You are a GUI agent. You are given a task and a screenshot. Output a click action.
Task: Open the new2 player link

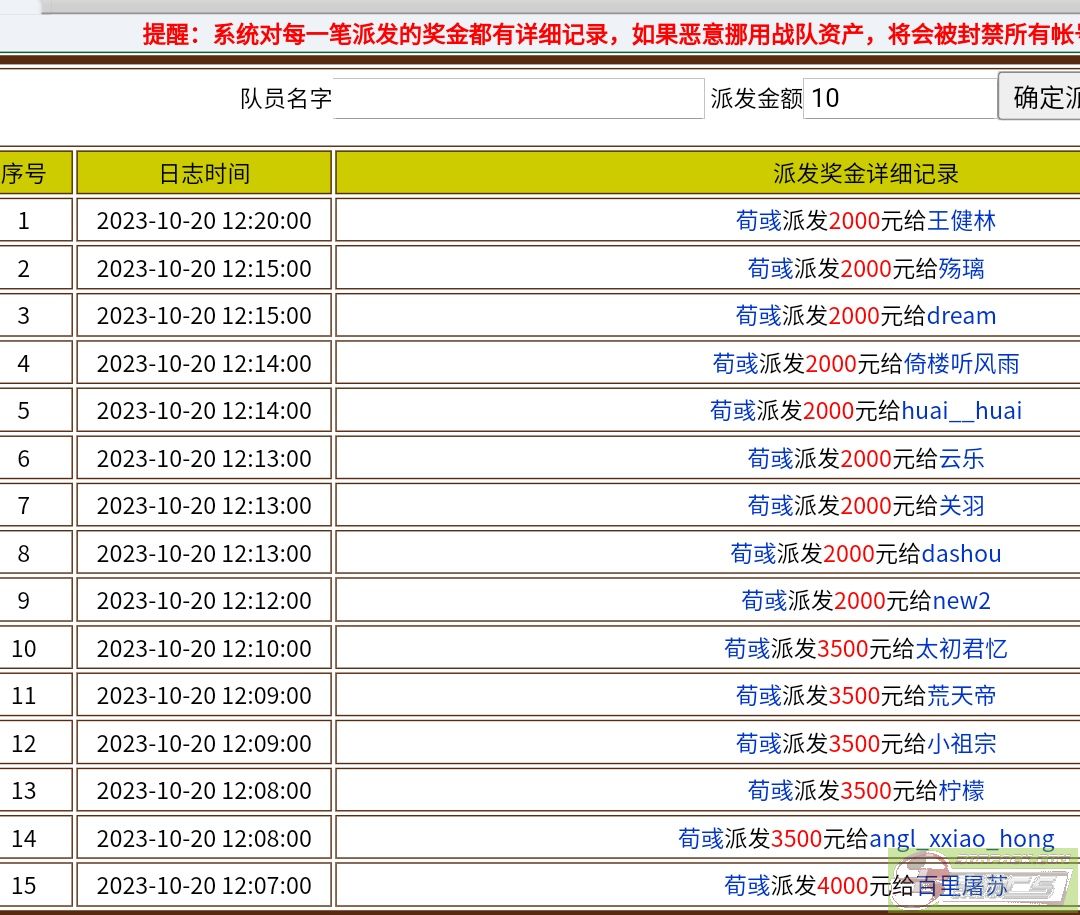point(961,601)
